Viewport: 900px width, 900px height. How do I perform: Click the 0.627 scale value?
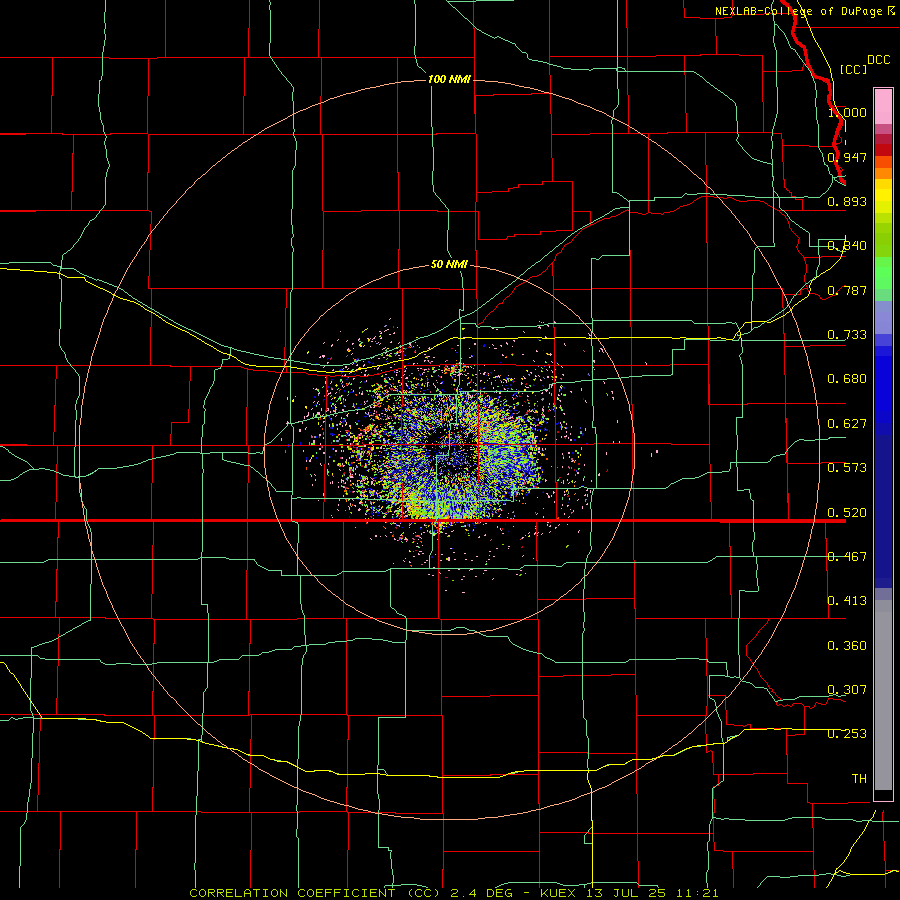[847, 424]
